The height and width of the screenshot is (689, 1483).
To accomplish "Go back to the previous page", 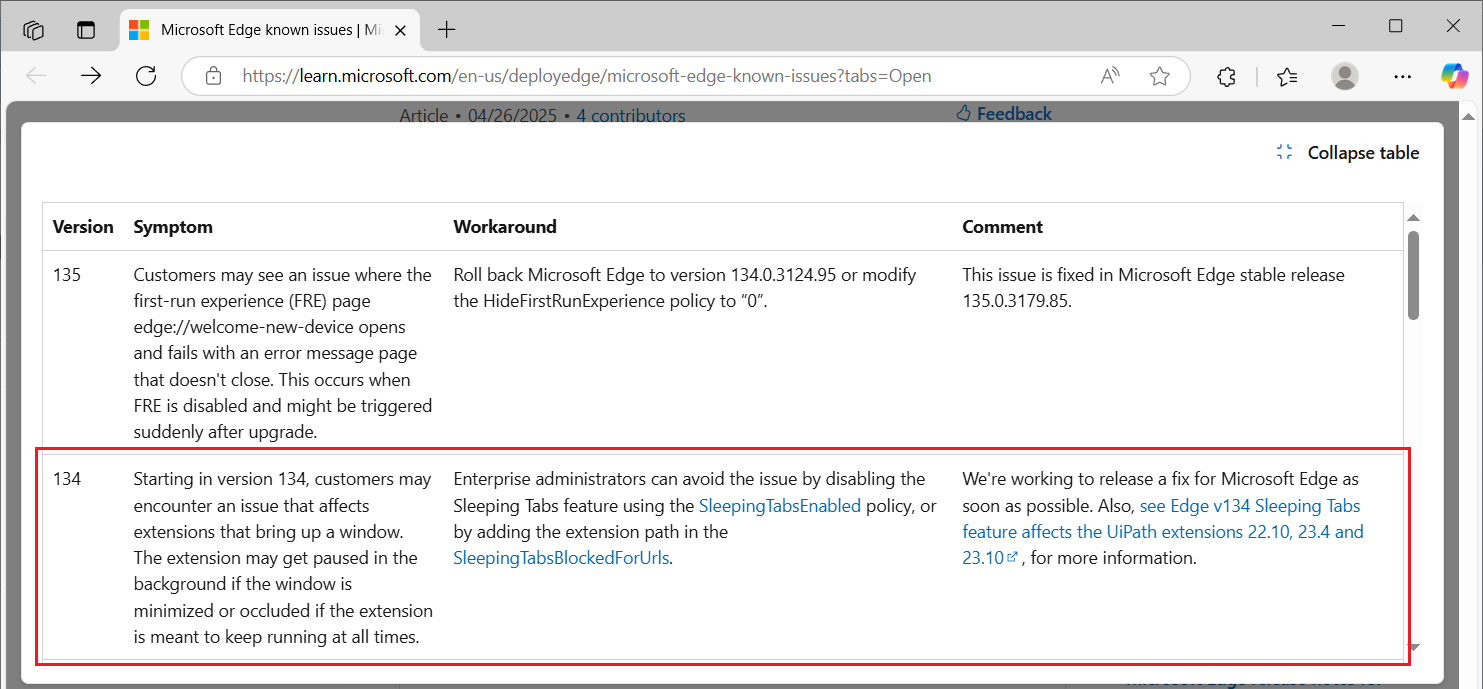I will pos(36,76).
